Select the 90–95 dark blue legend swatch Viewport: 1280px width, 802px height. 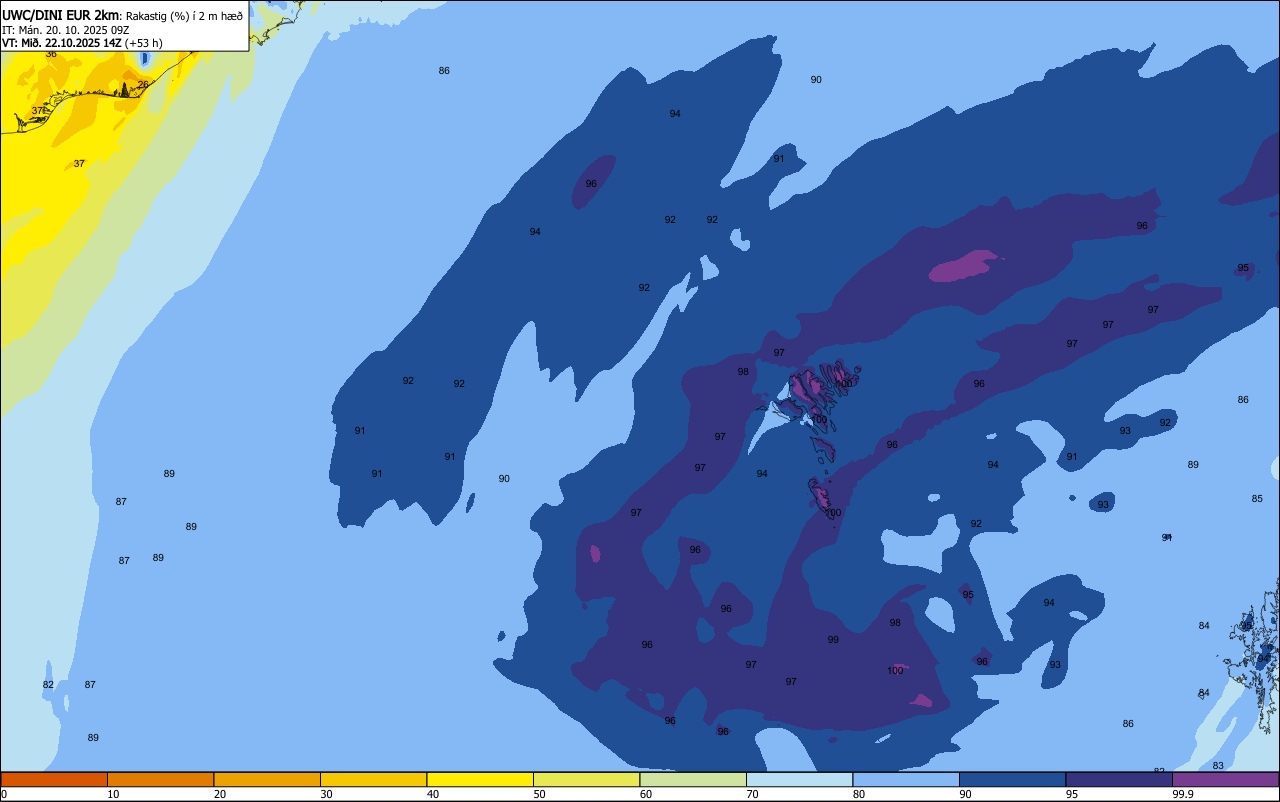coord(1012,779)
